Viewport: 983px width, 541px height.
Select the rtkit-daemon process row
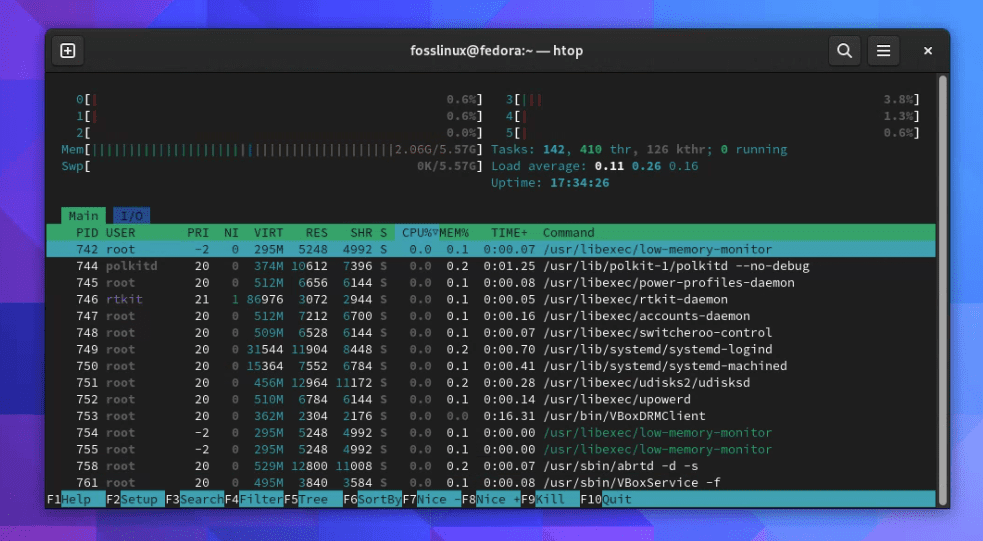tap(491, 300)
